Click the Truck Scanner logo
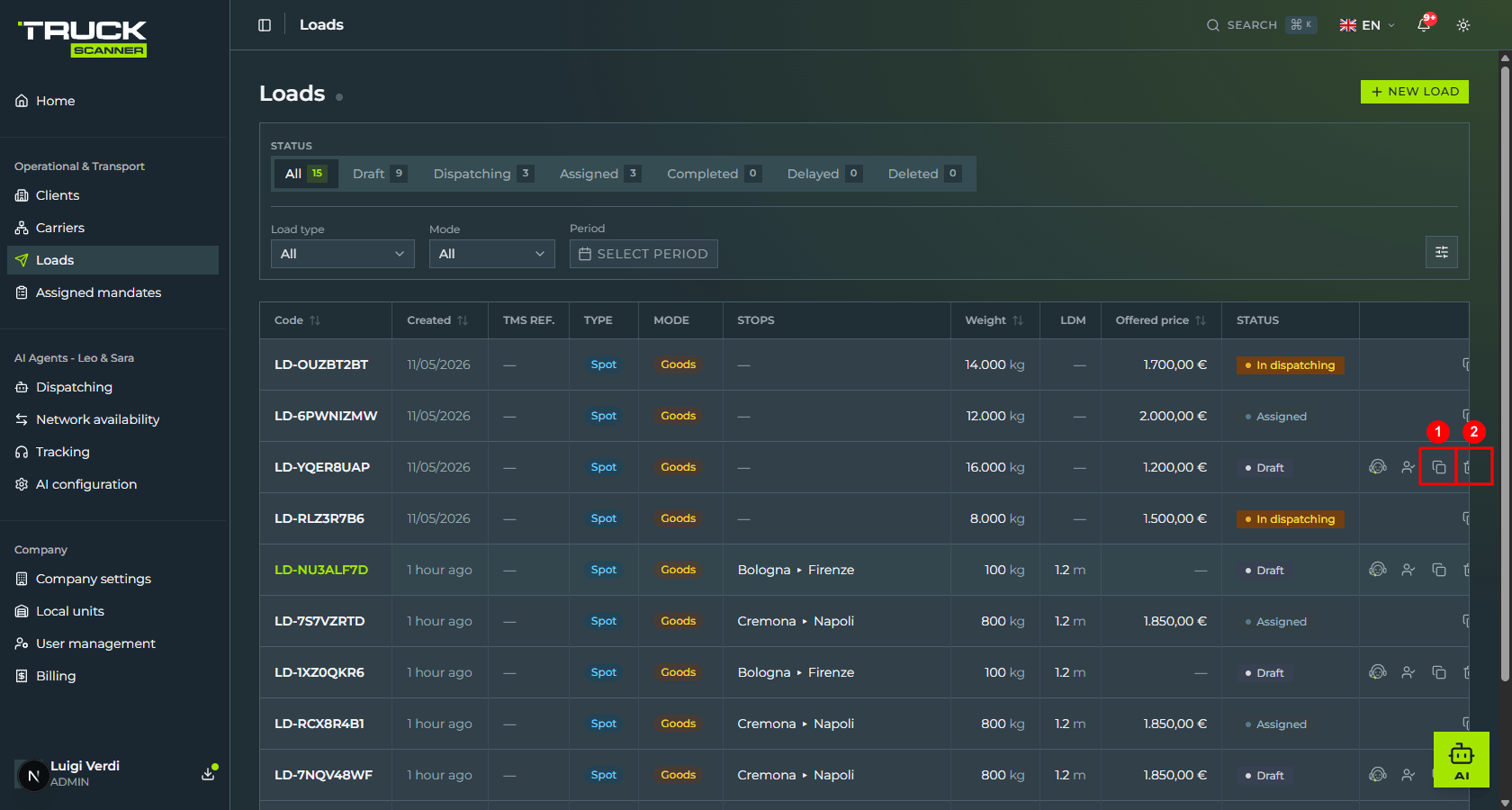The width and height of the screenshot is (1512, 810). 82,39
